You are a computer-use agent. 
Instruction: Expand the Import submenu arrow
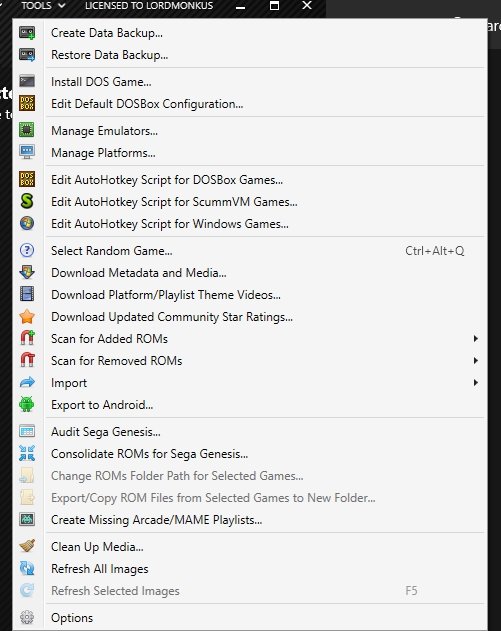pyautogui.click(x=476, y=382)
